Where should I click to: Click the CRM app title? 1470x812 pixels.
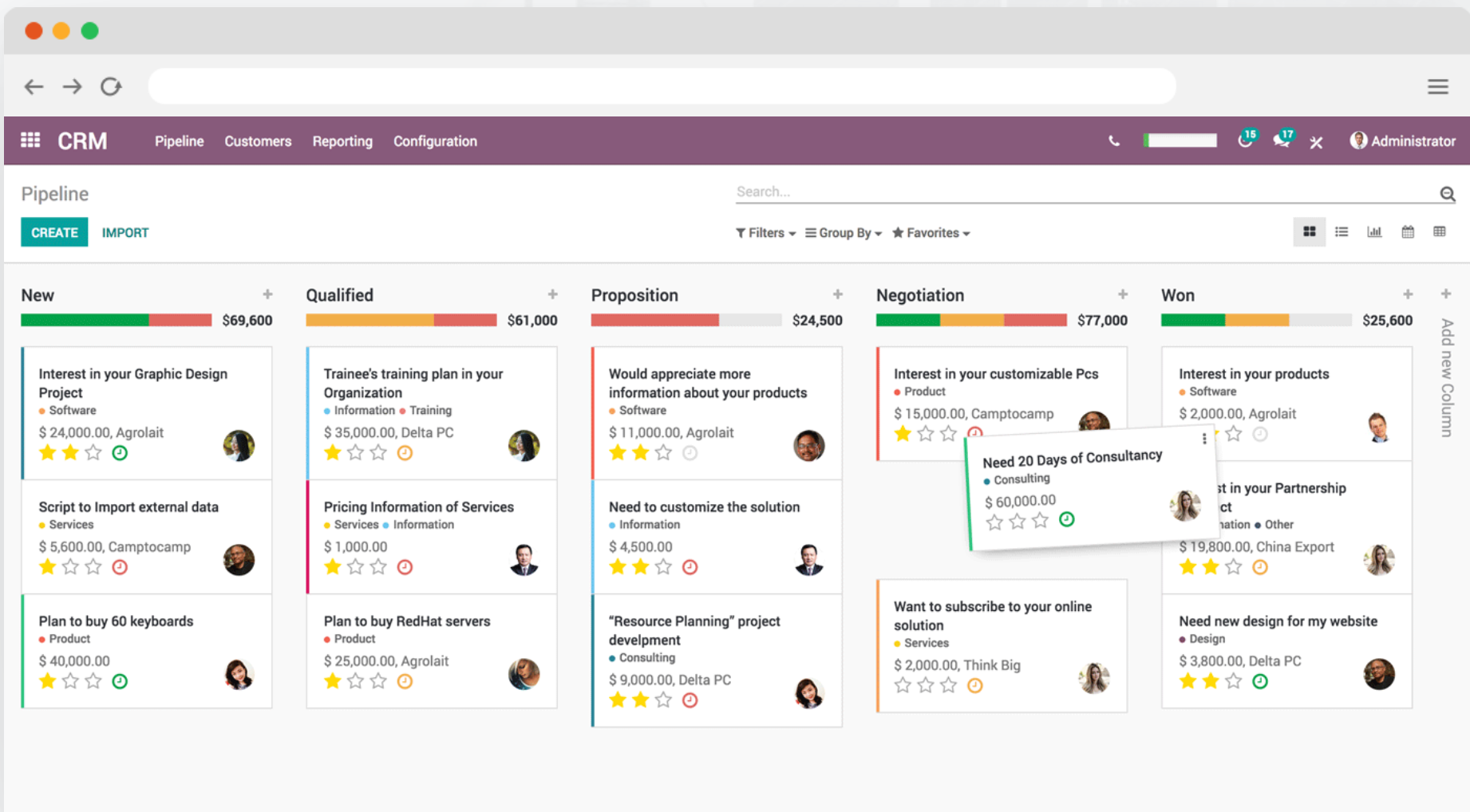coord(82,141)
